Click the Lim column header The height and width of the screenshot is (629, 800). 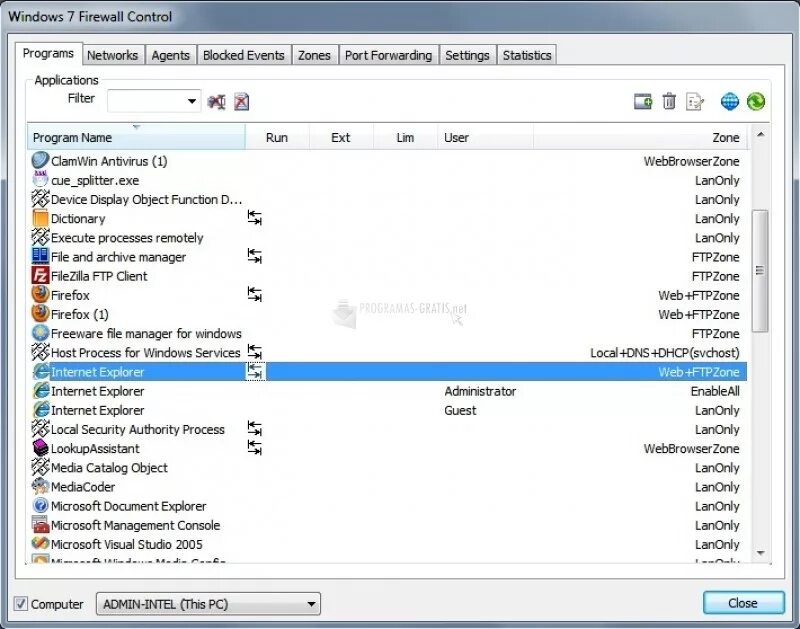[405, 137]
